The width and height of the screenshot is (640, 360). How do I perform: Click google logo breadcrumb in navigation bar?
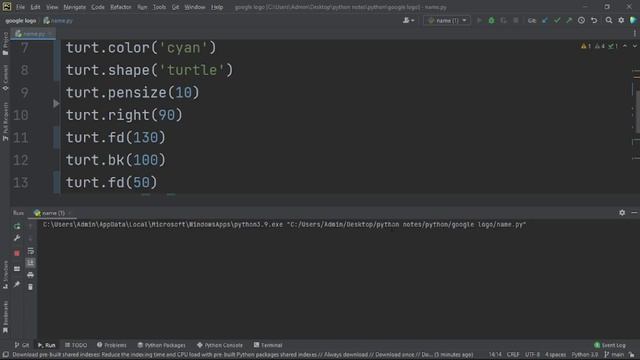[x=21, y=20]
